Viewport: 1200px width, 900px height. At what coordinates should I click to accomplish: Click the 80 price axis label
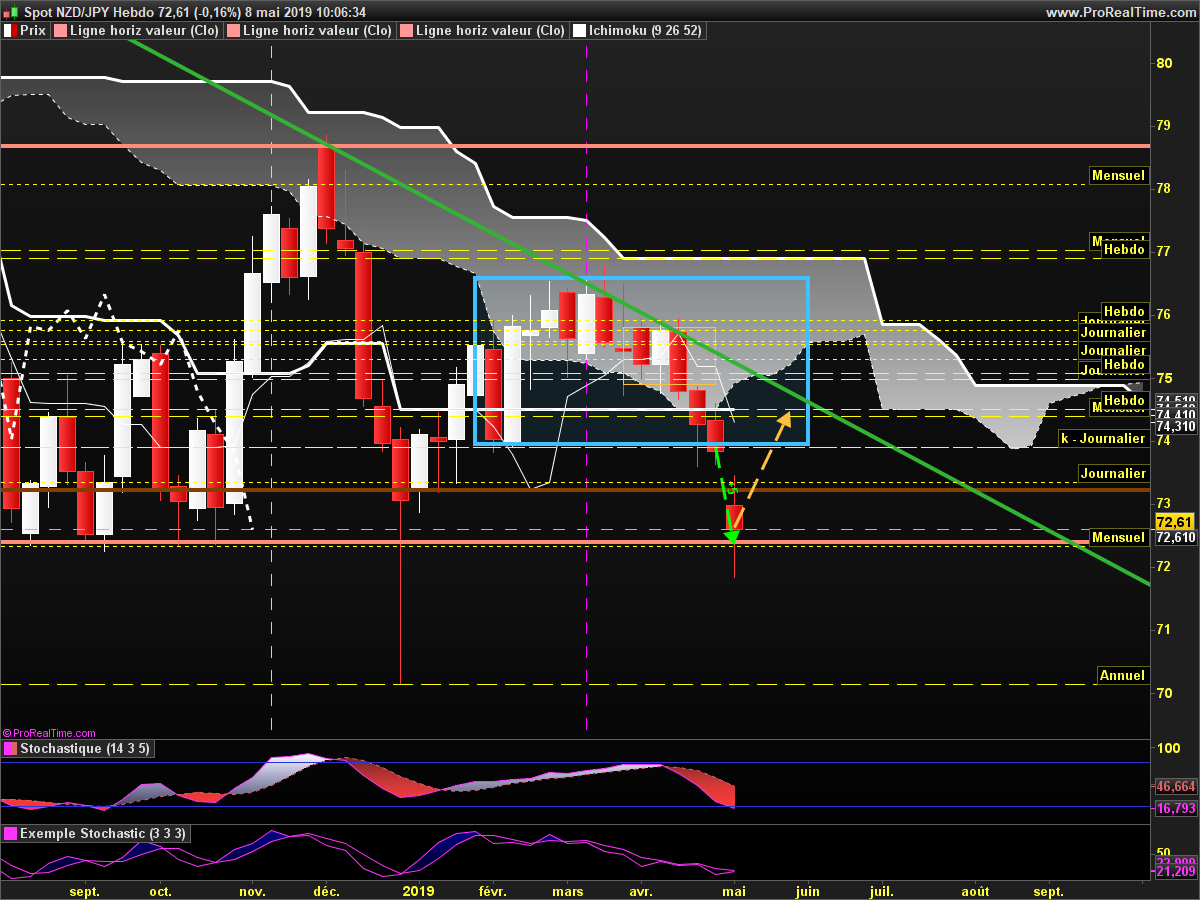pyautogui.click(x=1163, y=62)
